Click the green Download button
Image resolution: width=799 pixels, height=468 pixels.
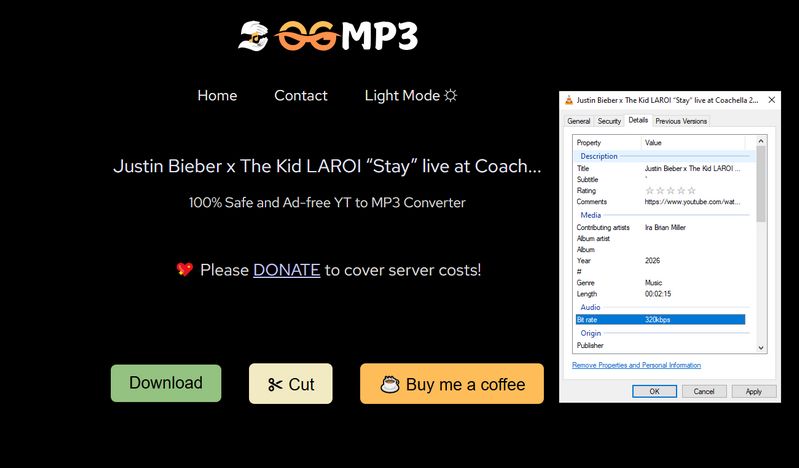click(166, 383)
